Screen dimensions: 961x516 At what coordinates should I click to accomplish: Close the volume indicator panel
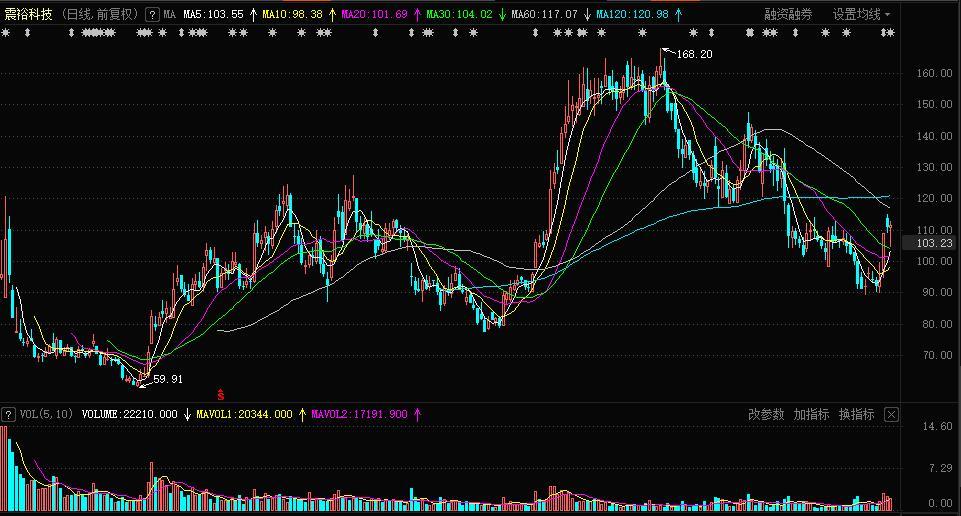pyautogui.click(x=891, y=415)
